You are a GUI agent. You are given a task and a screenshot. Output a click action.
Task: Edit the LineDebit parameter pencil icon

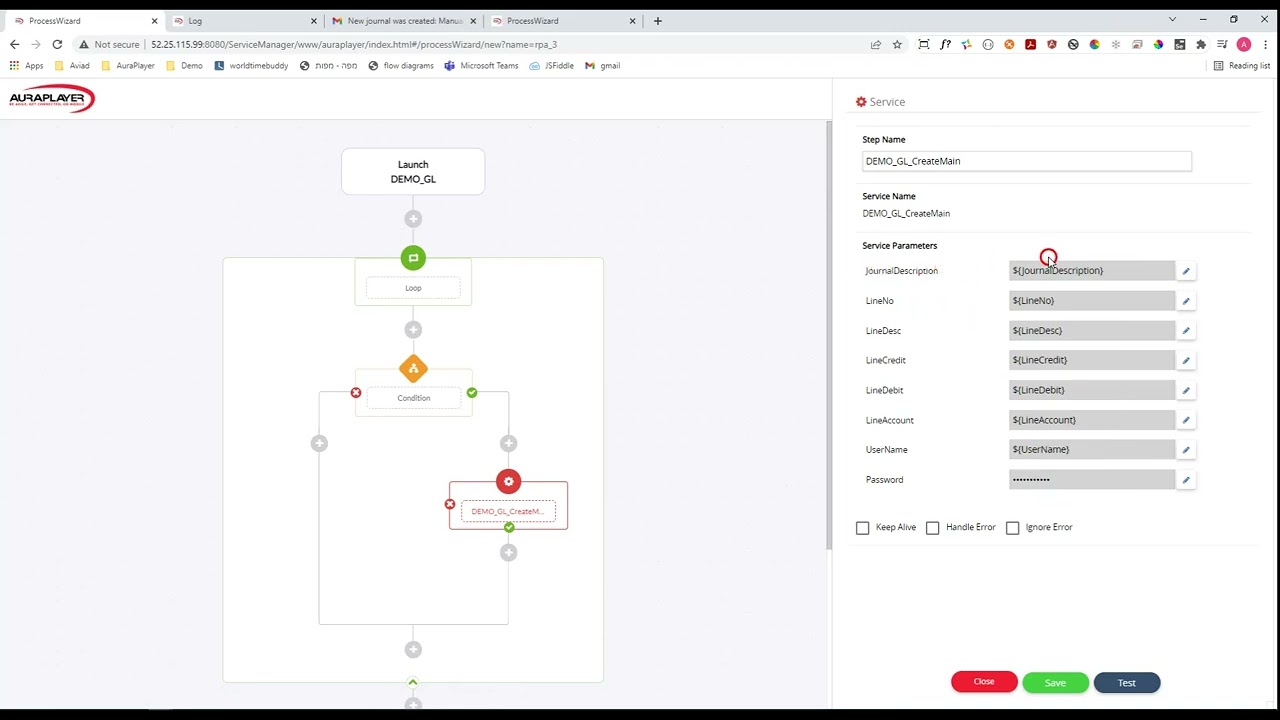click(x=1186, y=390)
